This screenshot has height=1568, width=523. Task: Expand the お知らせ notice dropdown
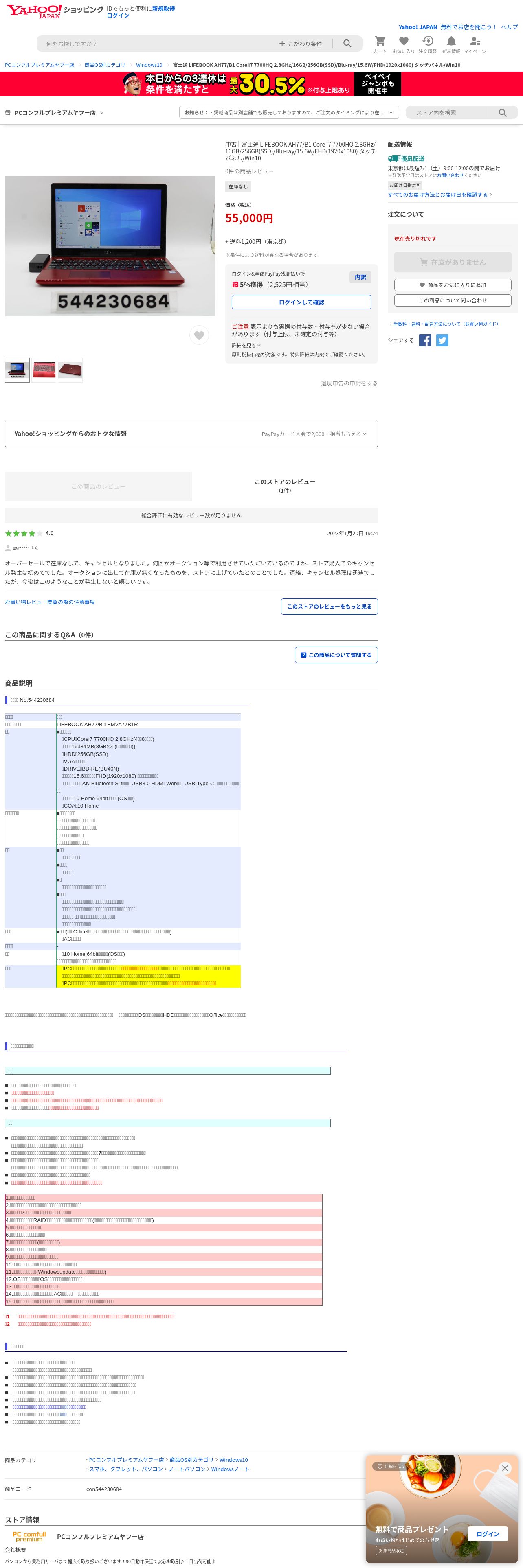point(289,113)
